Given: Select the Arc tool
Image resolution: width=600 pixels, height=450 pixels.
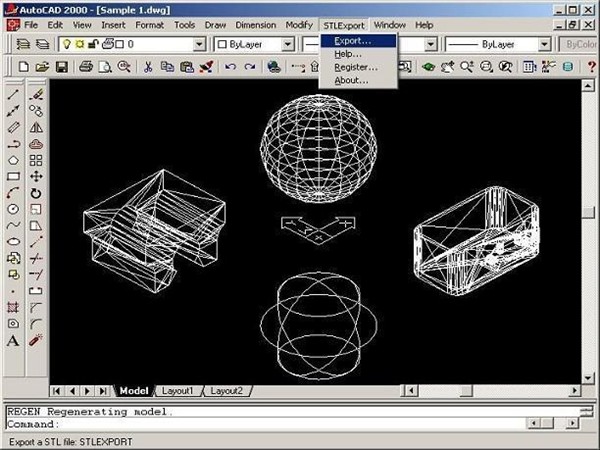Looking at the screenshot, I should [x=13, y=193].
